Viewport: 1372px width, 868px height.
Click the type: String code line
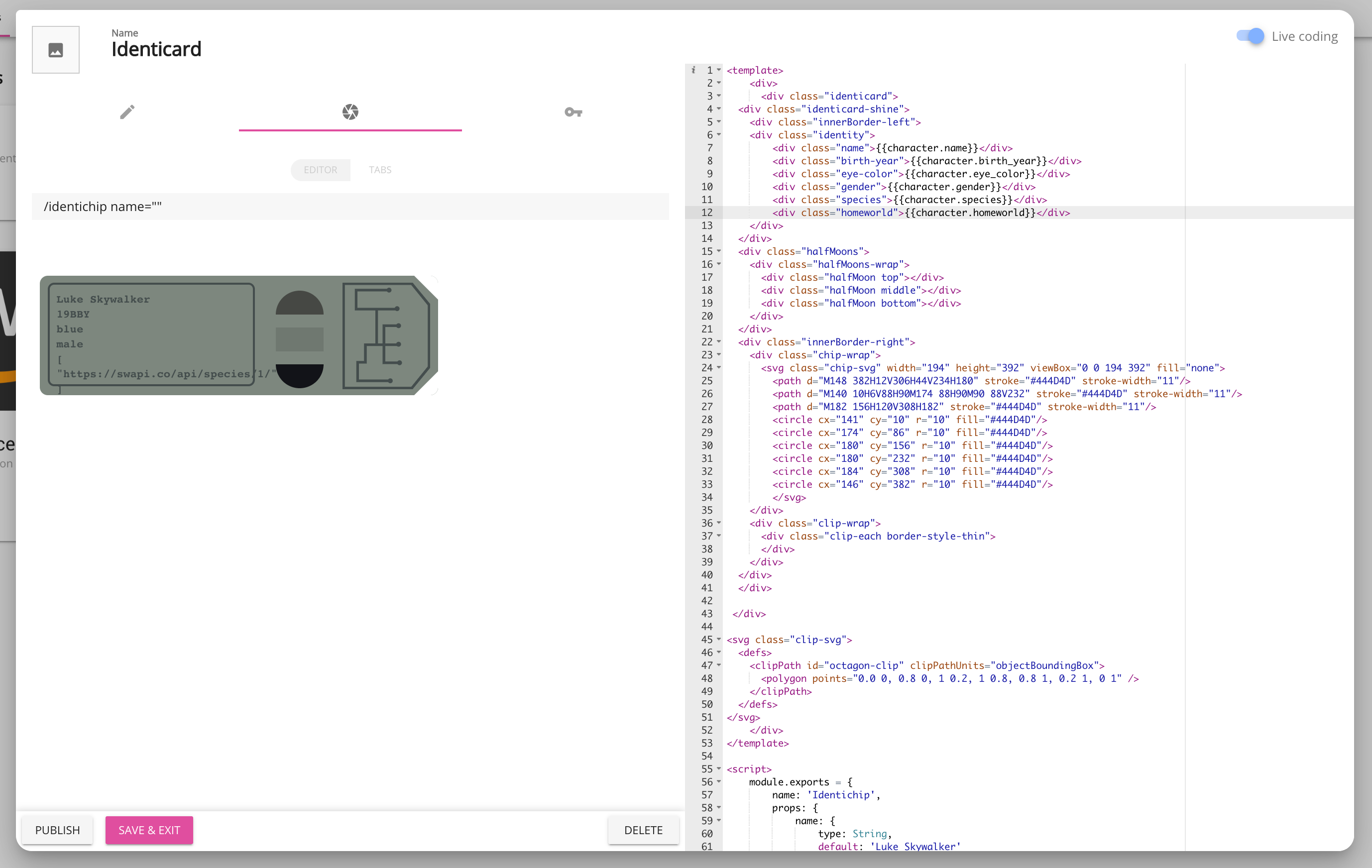pos(855,834)
